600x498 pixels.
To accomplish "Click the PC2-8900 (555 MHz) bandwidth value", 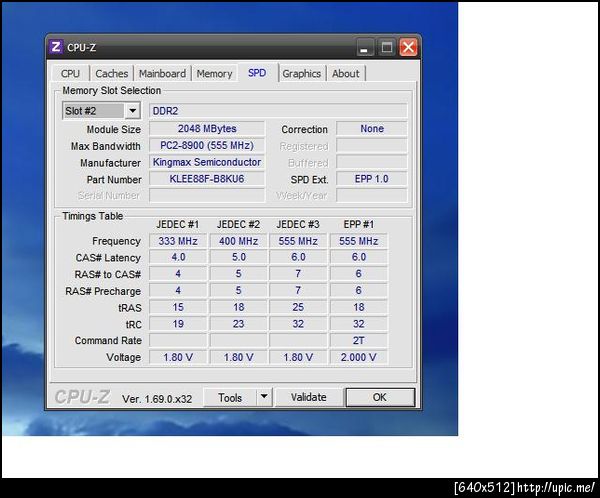I will pos(207,145).
